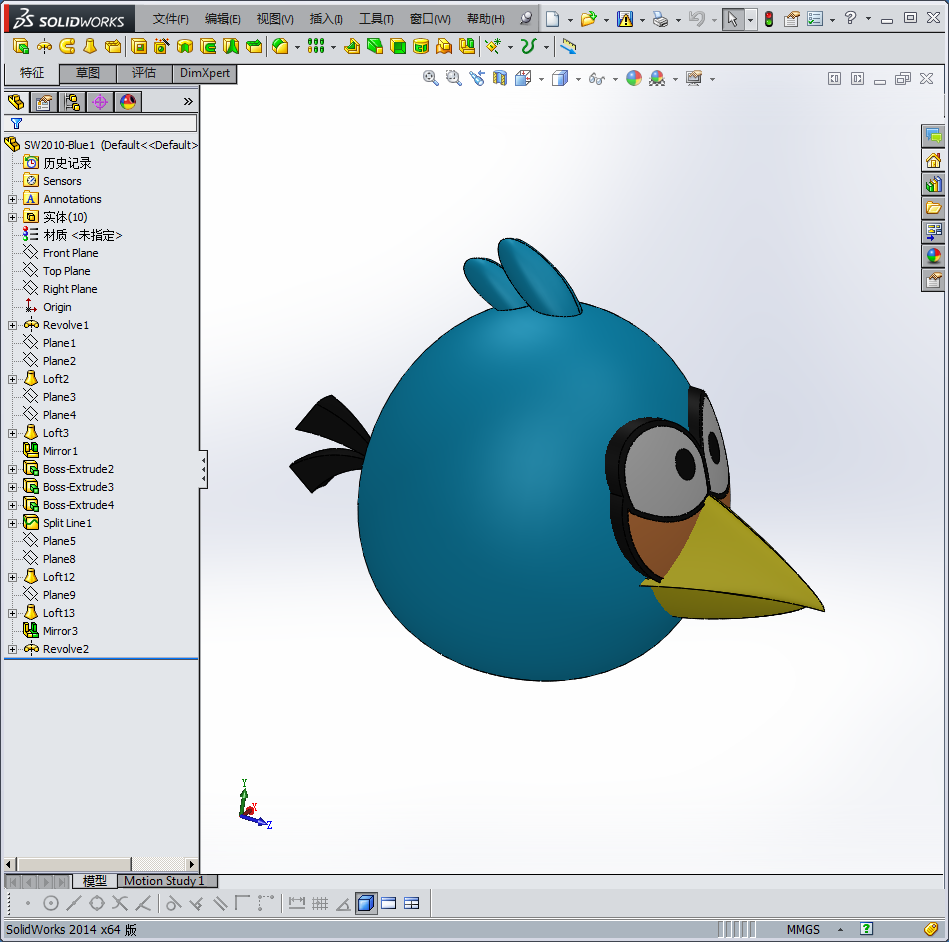Select the Mirror3 feature in tree
Image resolution: width=949 pixels, height=942 pixels.
(x=60, y=631)
